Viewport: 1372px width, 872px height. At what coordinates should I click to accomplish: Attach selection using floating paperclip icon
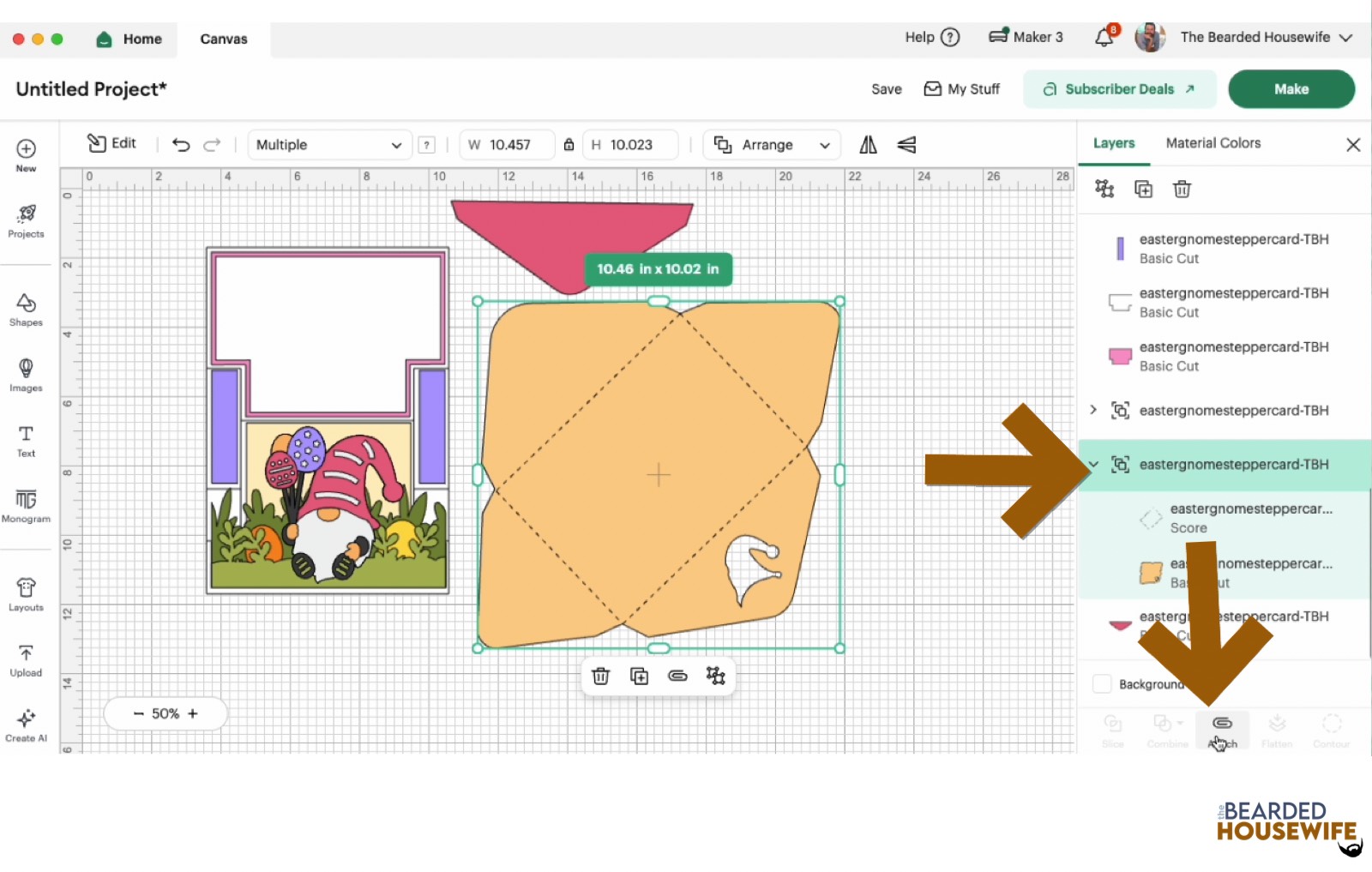tap(677, 677)
